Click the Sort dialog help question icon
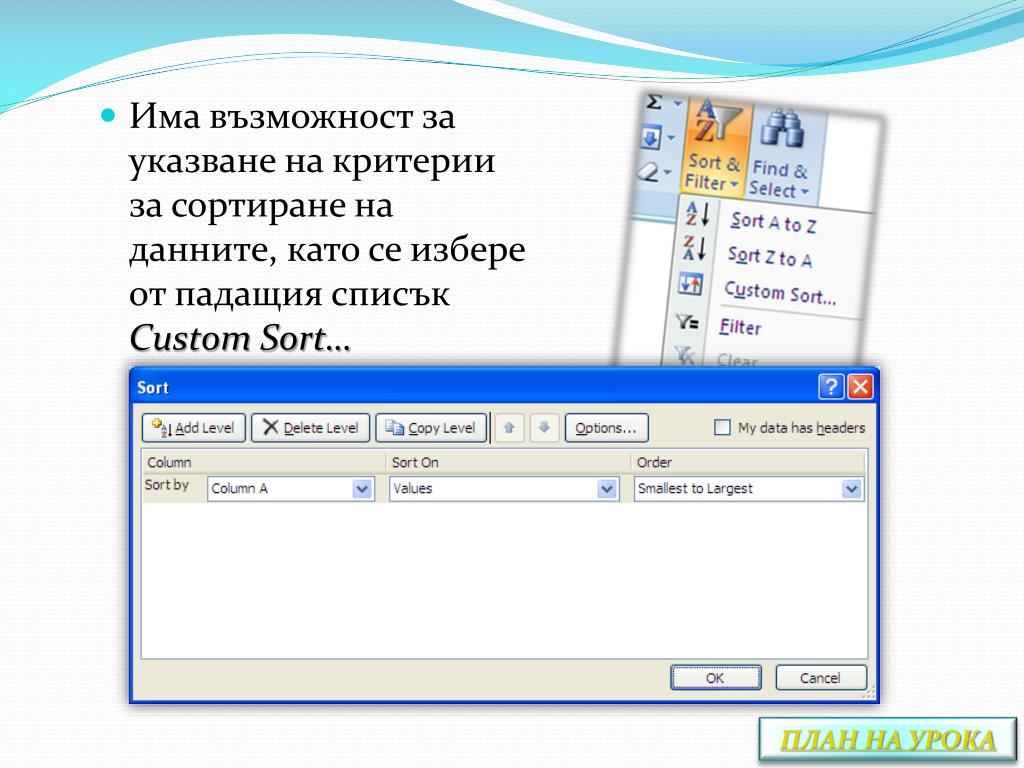The width and height of the screenshot is (1024, 768). pyautogui.click(x=831, y=387)
